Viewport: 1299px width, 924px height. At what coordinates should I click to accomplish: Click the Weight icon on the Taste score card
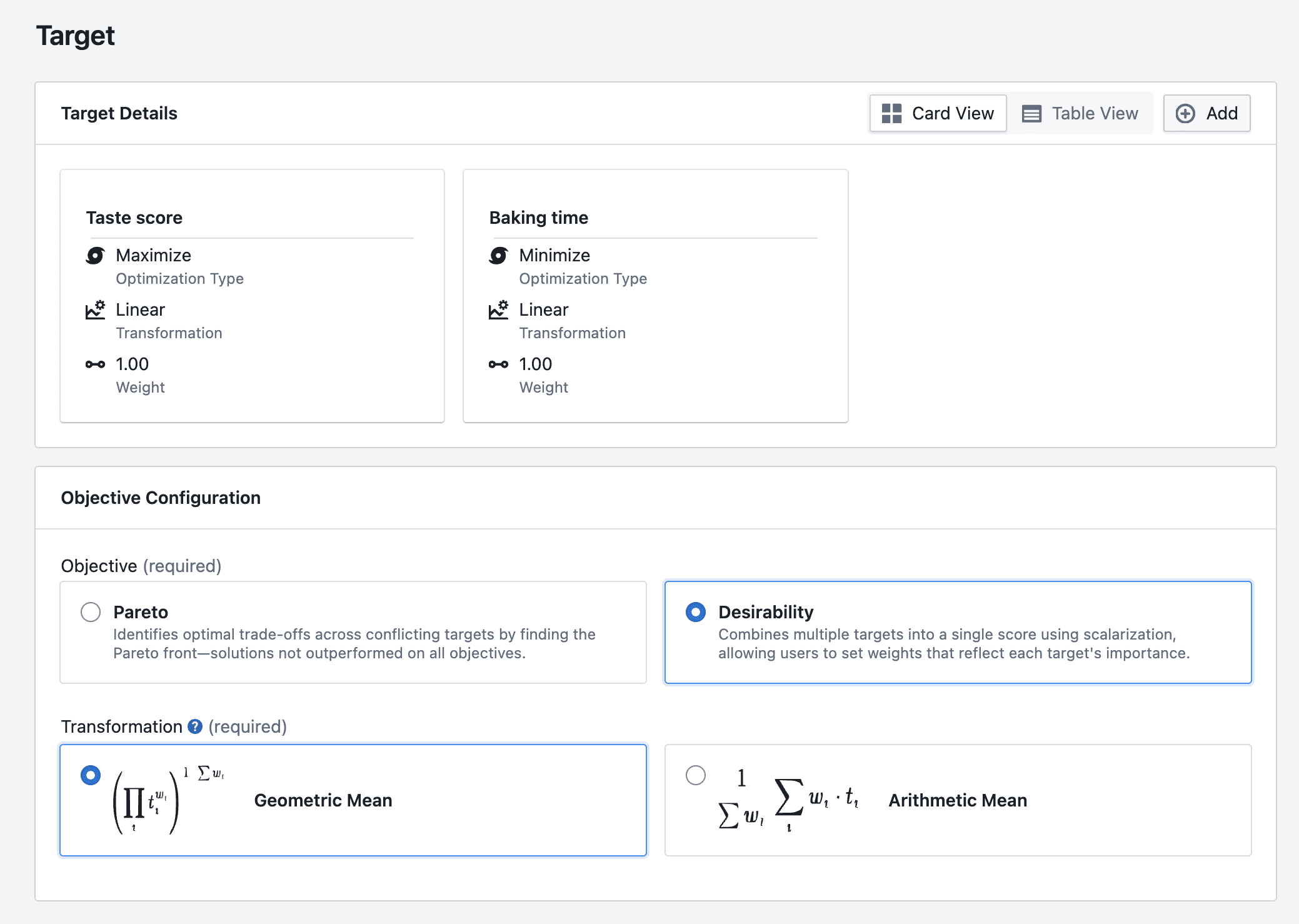[x=95, y=364]
